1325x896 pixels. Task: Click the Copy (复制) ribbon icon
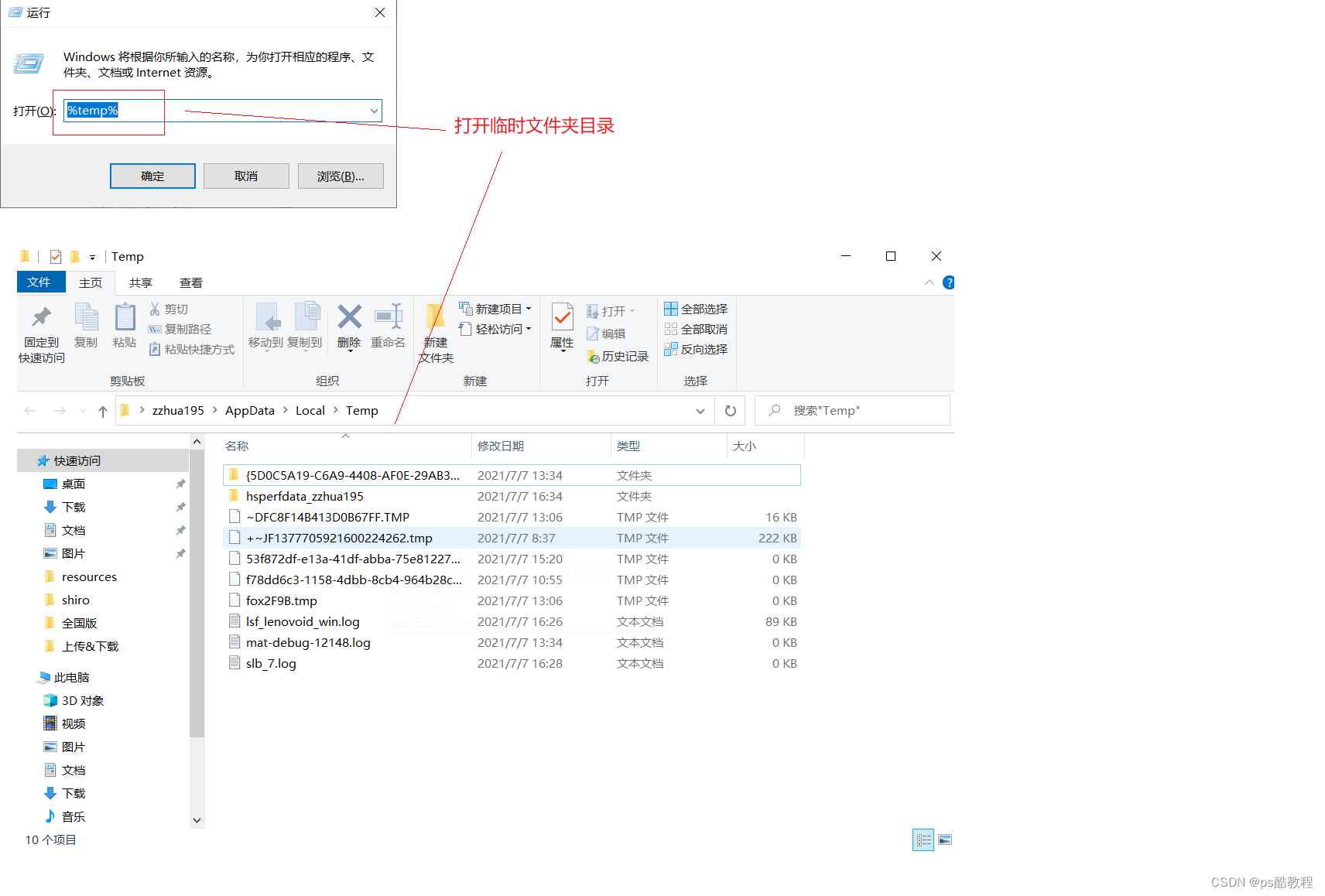(x=86, y=317)
